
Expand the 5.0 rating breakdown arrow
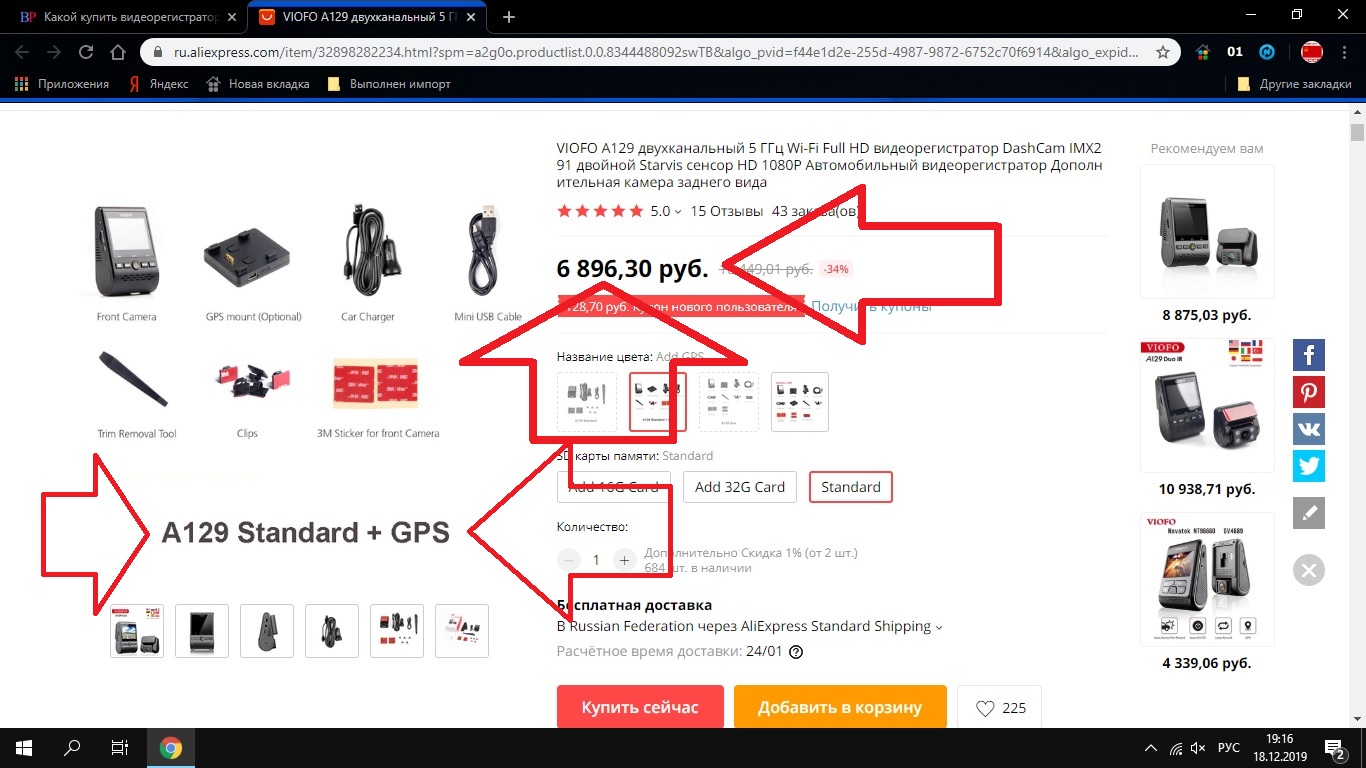pyautogui.click(x=678, y=212)
